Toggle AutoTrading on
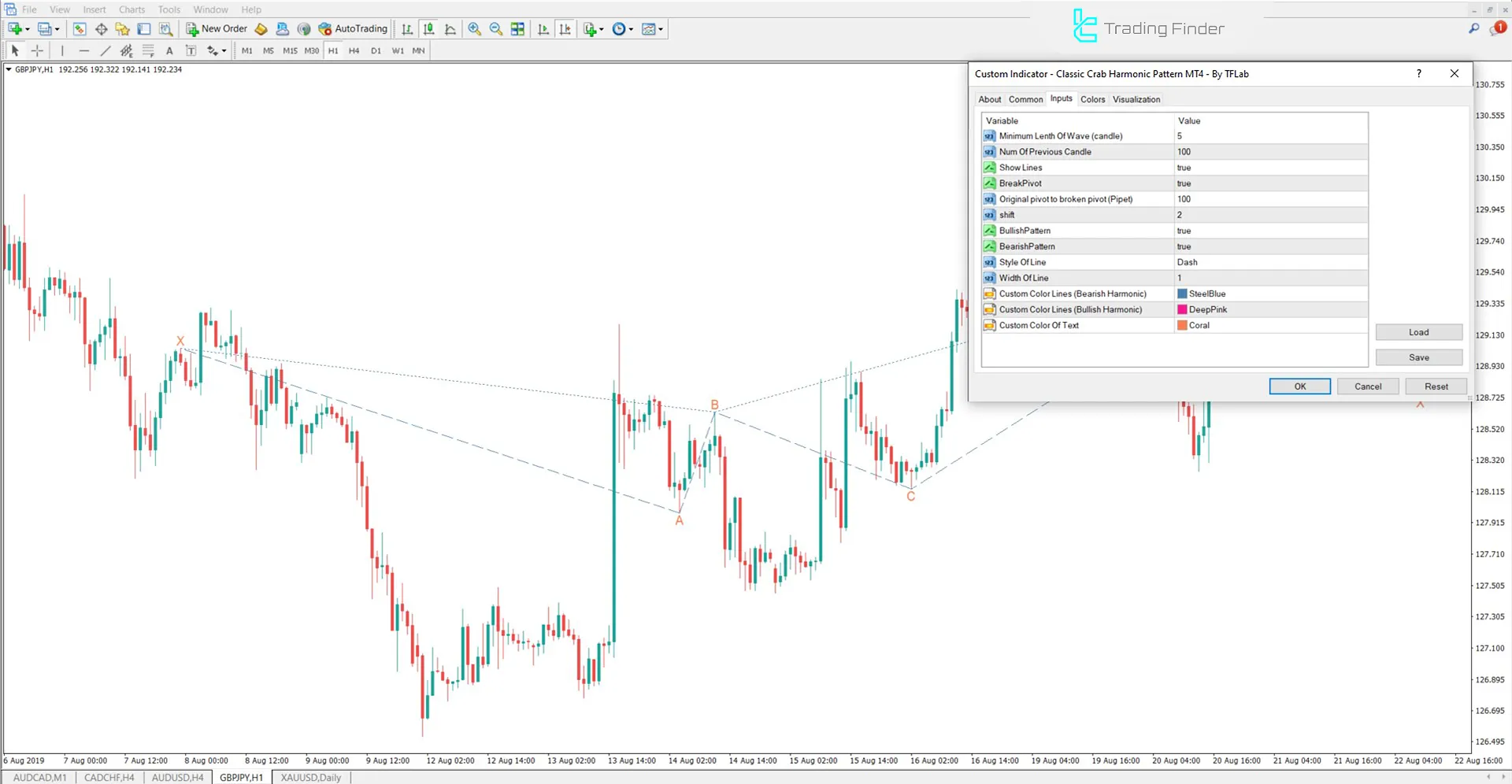 pos(352,29)
